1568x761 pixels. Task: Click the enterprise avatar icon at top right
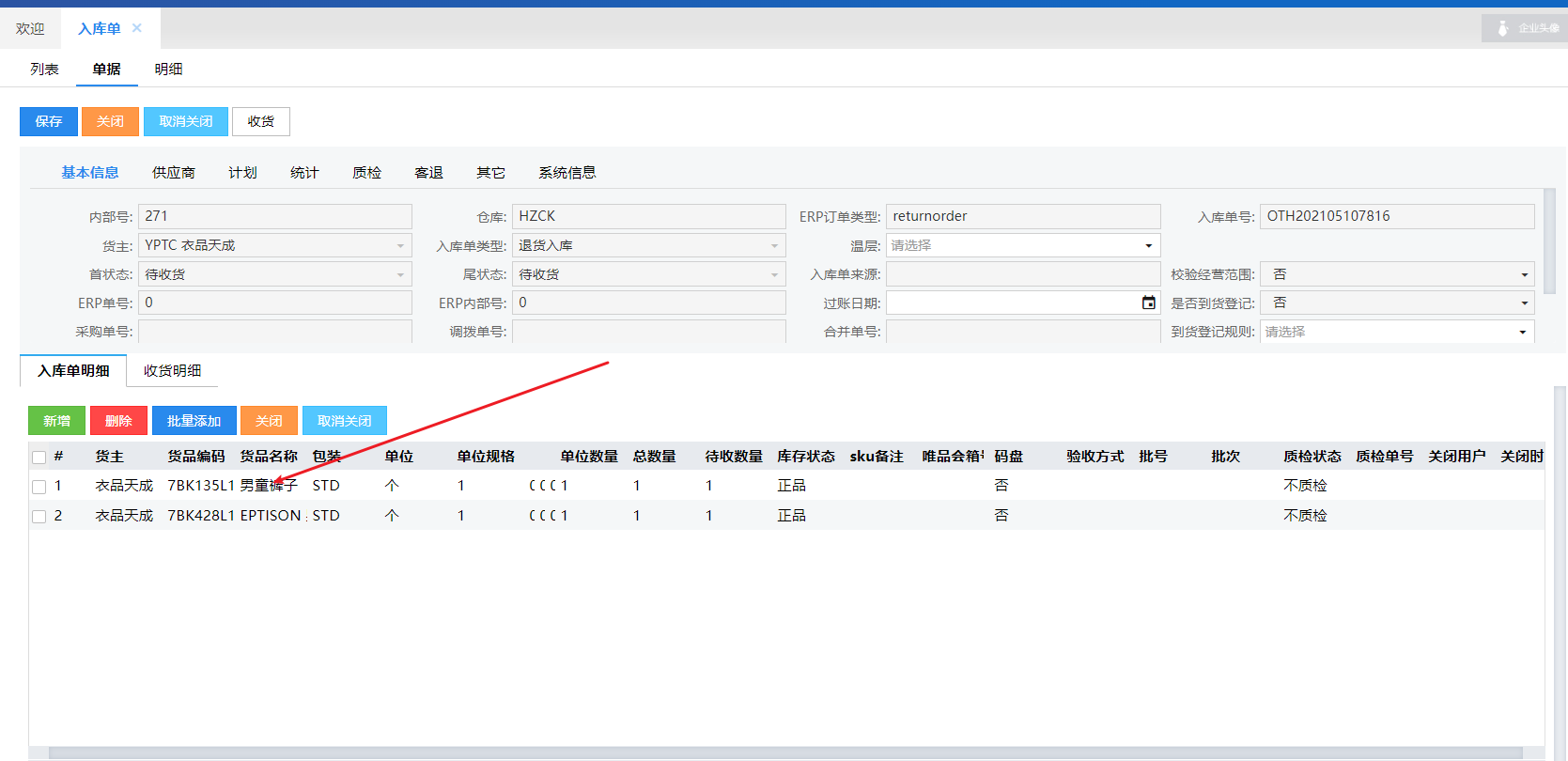click(x=1503, y=28)
